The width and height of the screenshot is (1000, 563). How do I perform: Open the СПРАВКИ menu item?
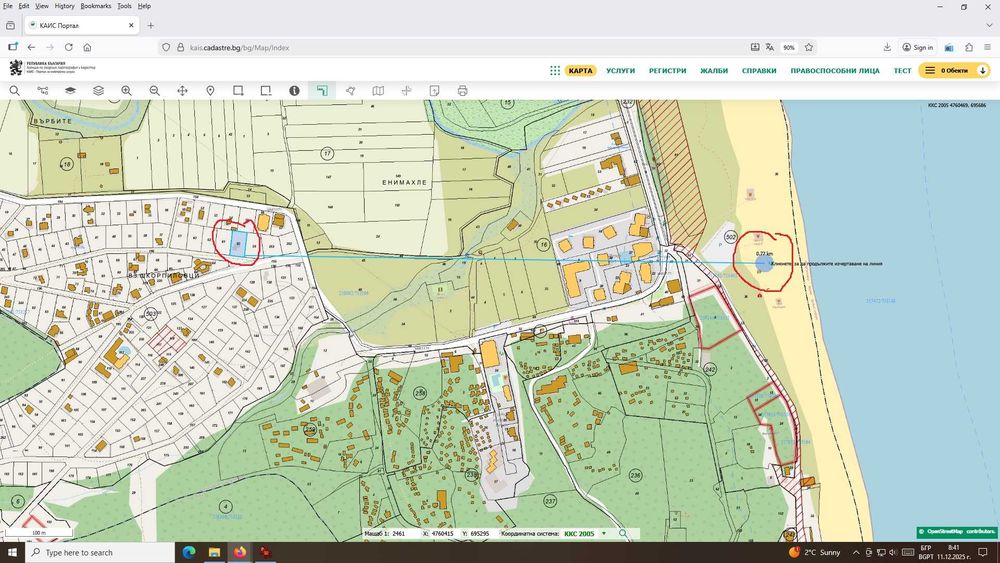pyautogui.click(x=759, y=71)
